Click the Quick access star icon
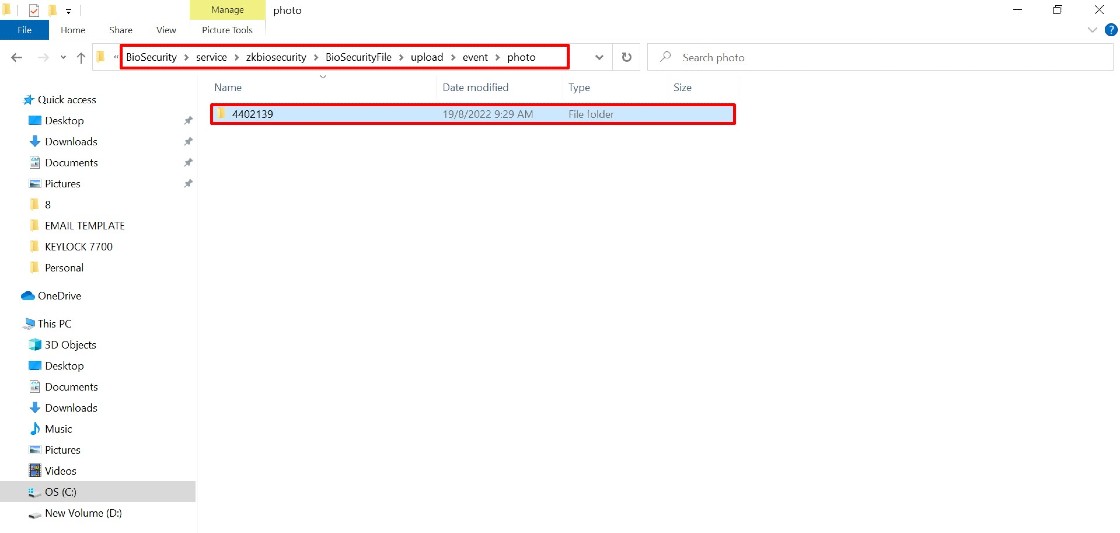The height and width of the screenshot is (533, 1120). pyautogui.click(x=29, y=100)
